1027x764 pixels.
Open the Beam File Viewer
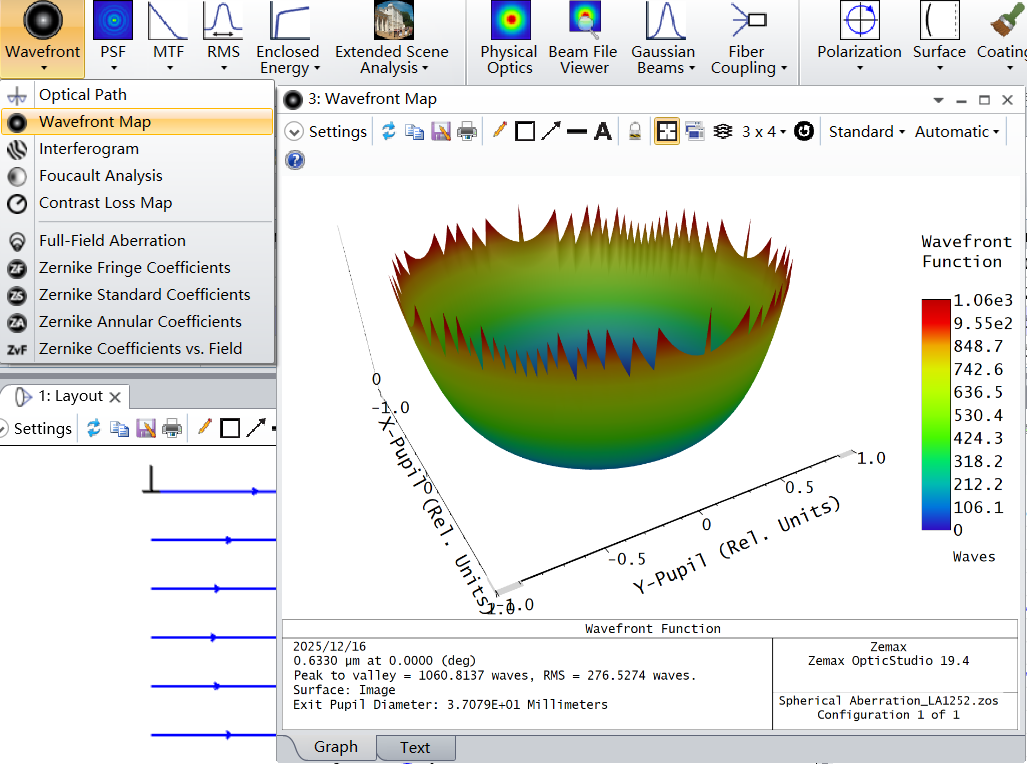pyautogui.click(x=583, y=38)
